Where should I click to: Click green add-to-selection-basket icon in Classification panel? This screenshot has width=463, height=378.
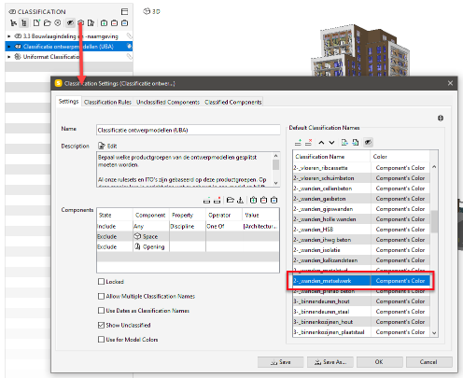pos(104,23)
